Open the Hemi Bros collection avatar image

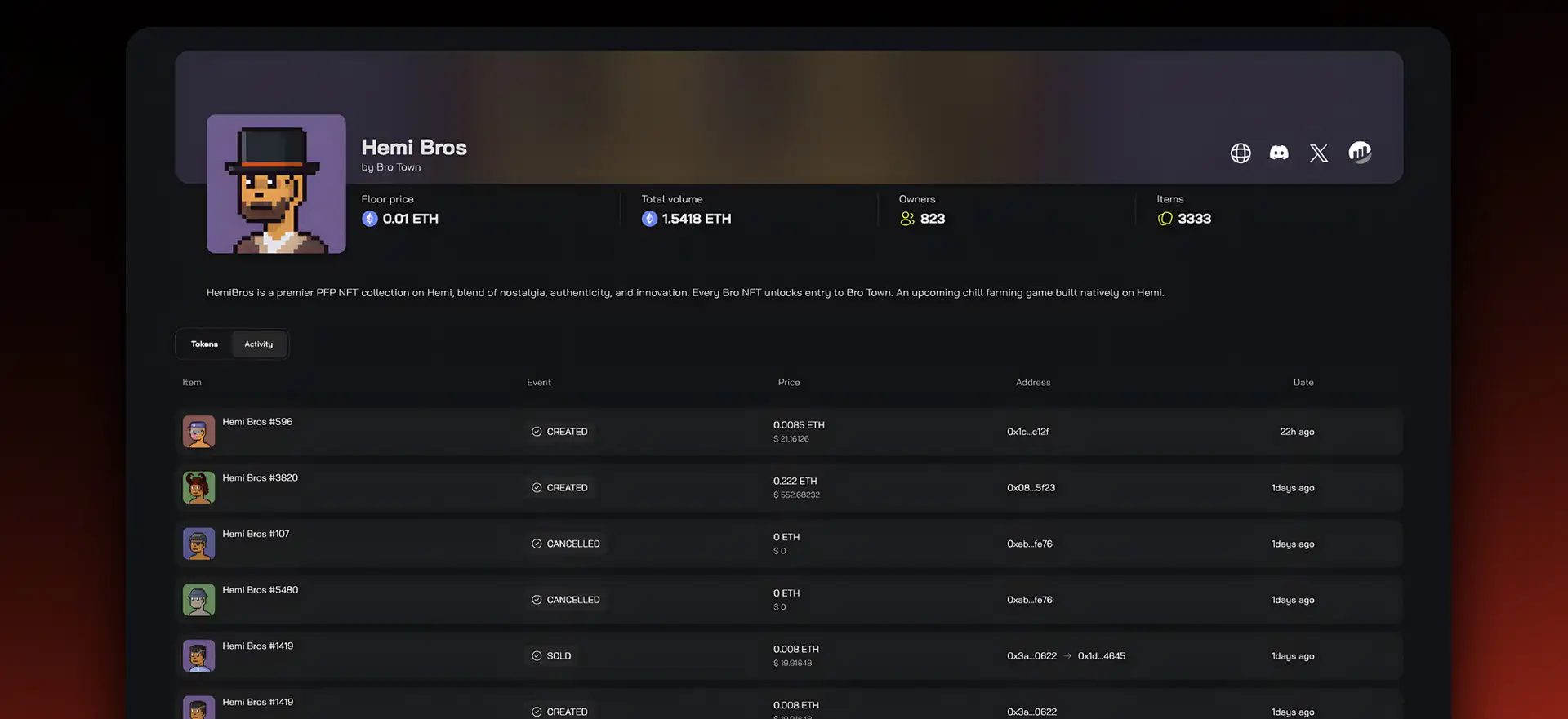[276, 184]
